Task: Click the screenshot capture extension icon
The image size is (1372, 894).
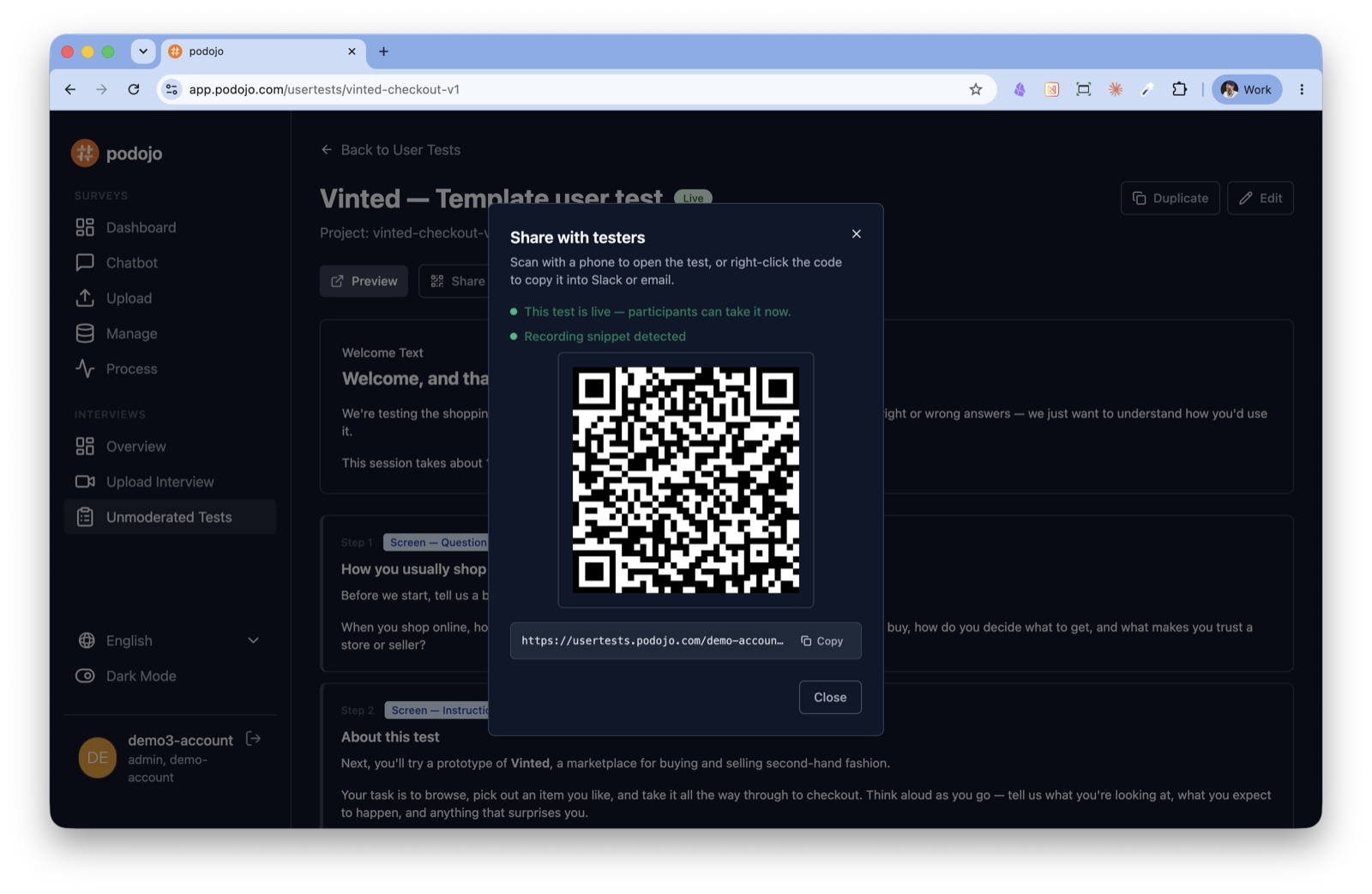Action: 1084,89
